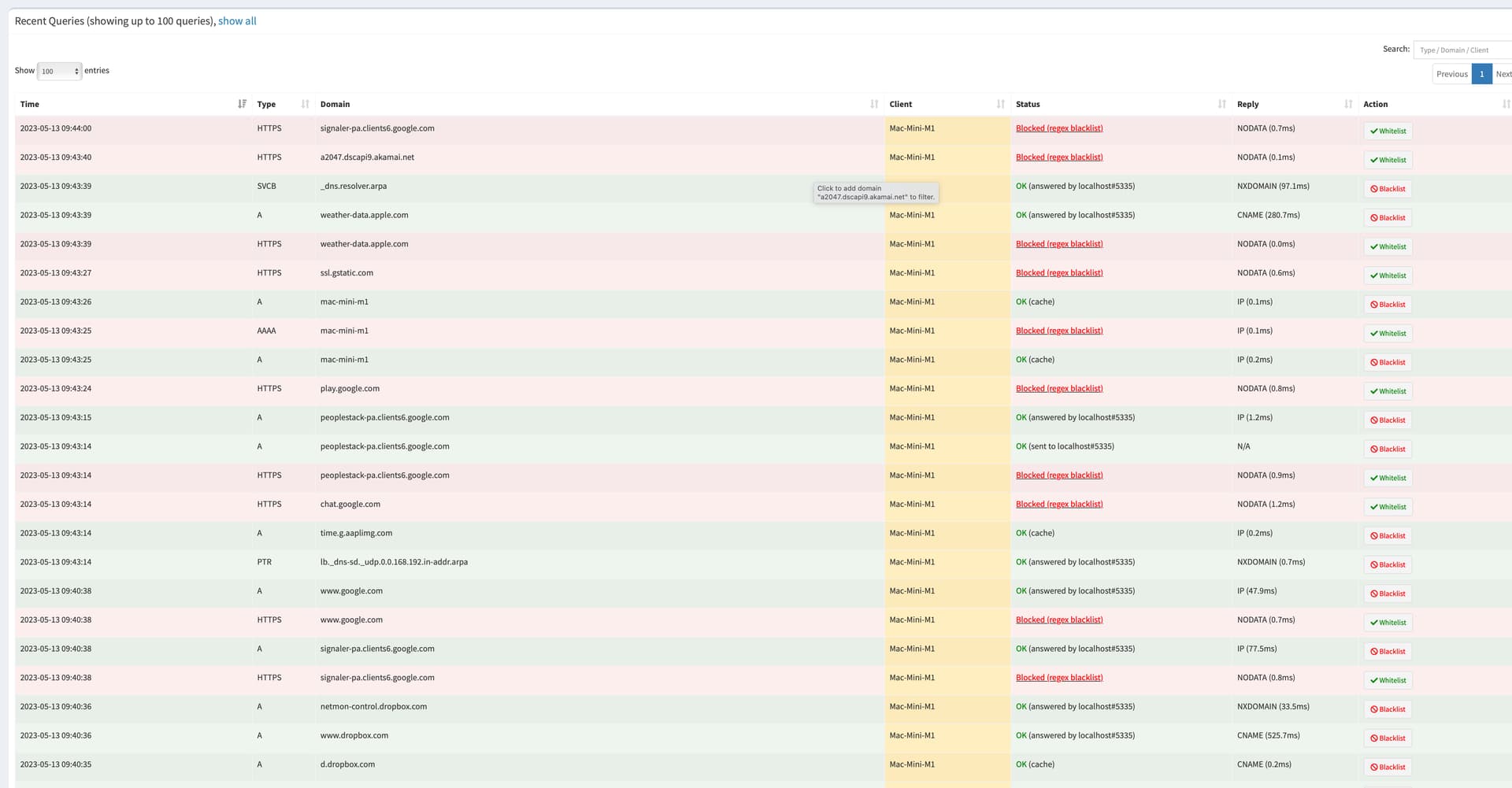Blacklist www.dropbox.com
The width and height of the screenshot is (1512, 788).
(1388, 738)
